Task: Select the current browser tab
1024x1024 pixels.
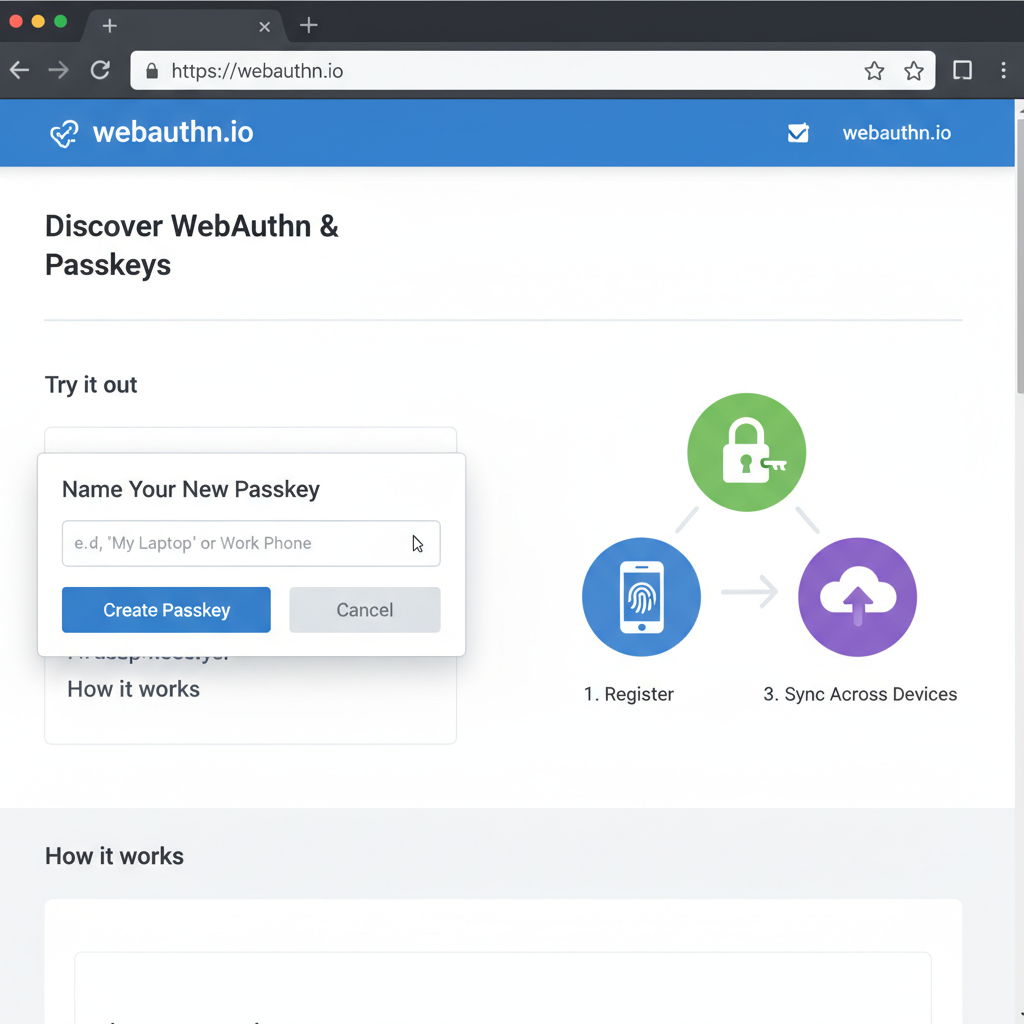Action: (x=183, y=26)
